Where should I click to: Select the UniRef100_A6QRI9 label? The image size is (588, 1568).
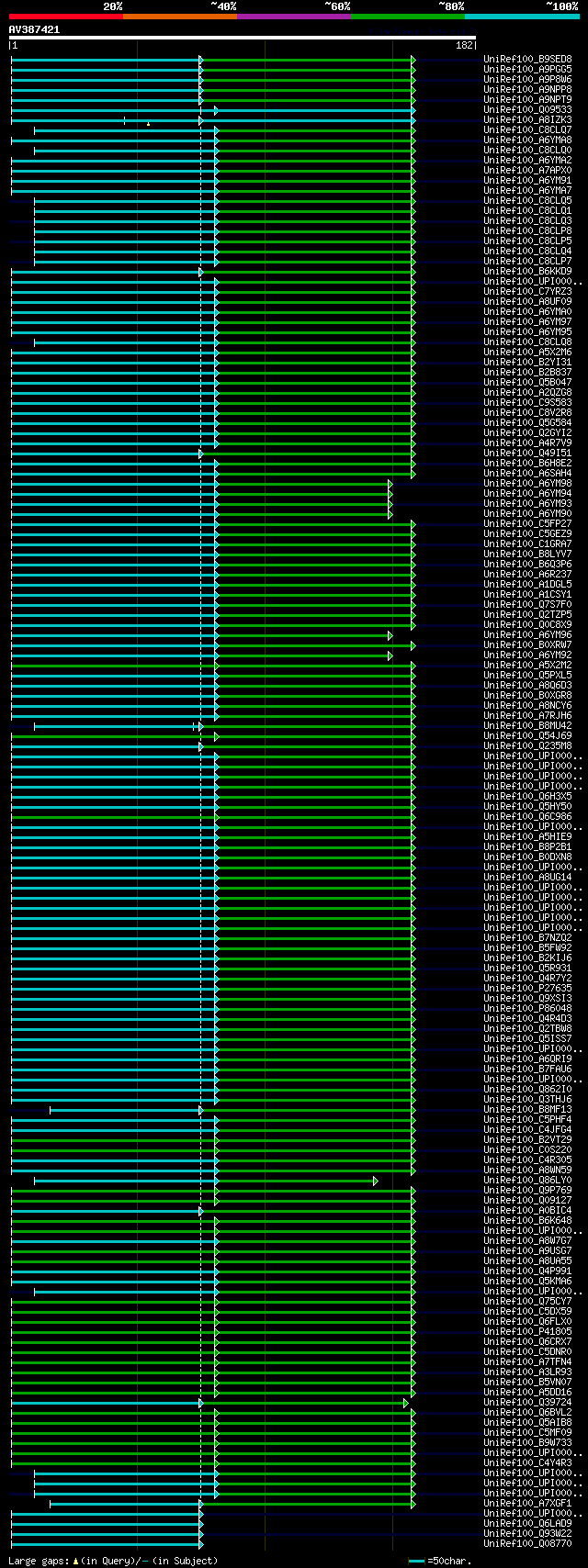tap(527, 1059)
